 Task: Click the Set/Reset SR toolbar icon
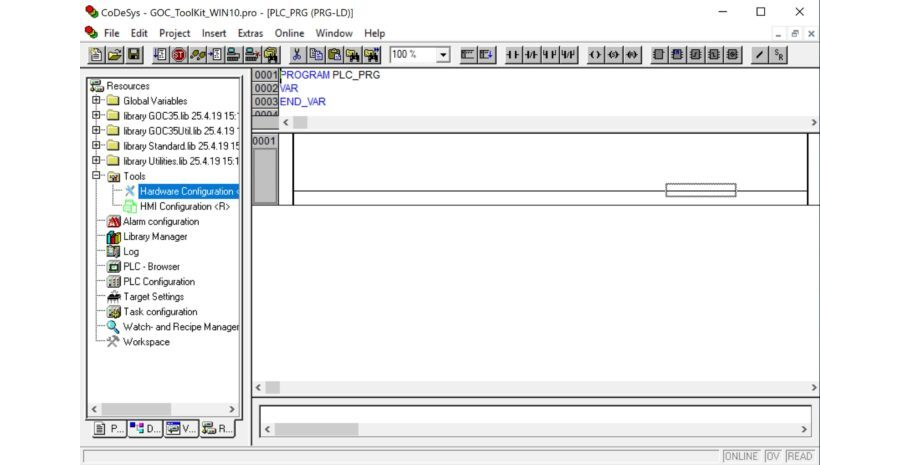777,55
